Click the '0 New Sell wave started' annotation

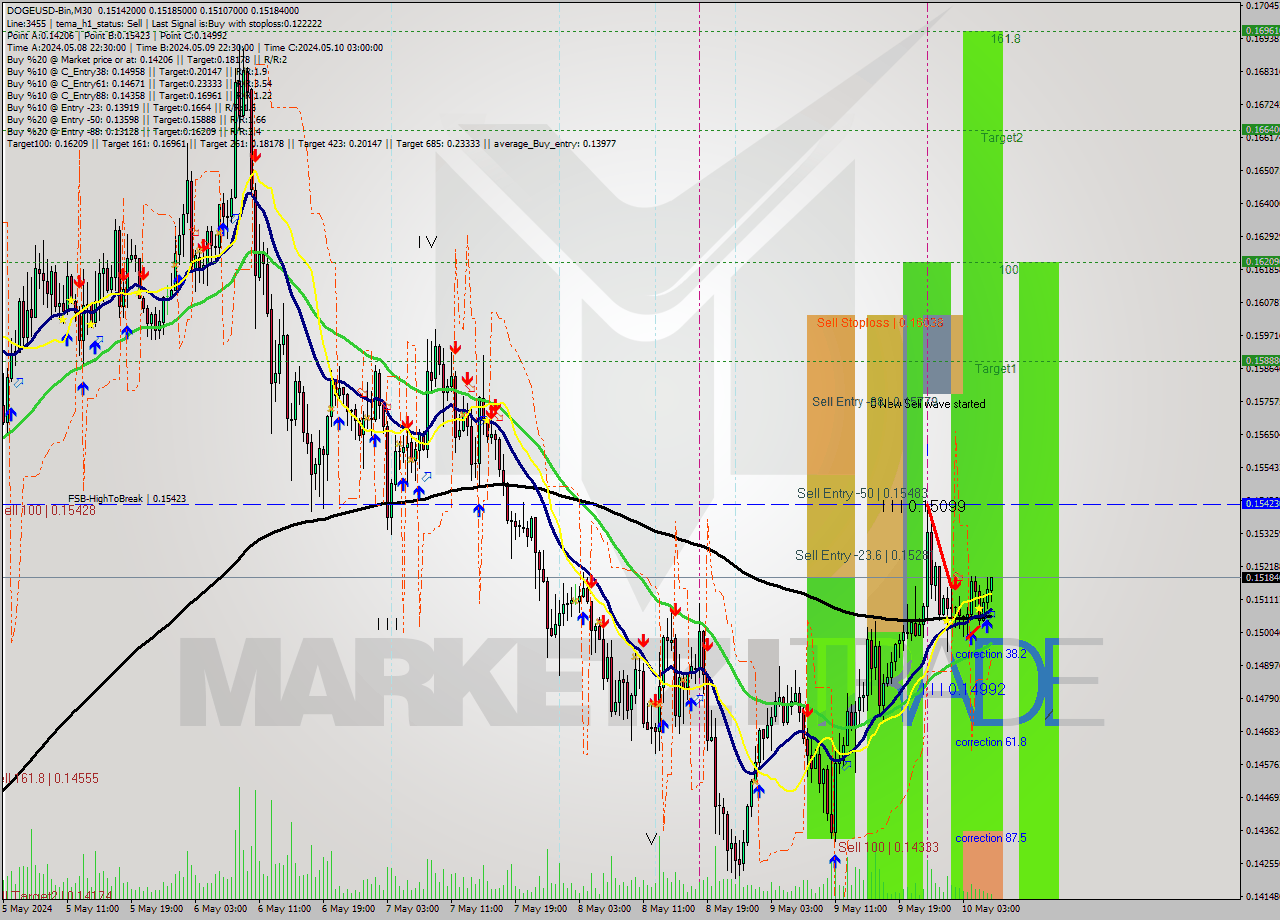click(927, 404)
